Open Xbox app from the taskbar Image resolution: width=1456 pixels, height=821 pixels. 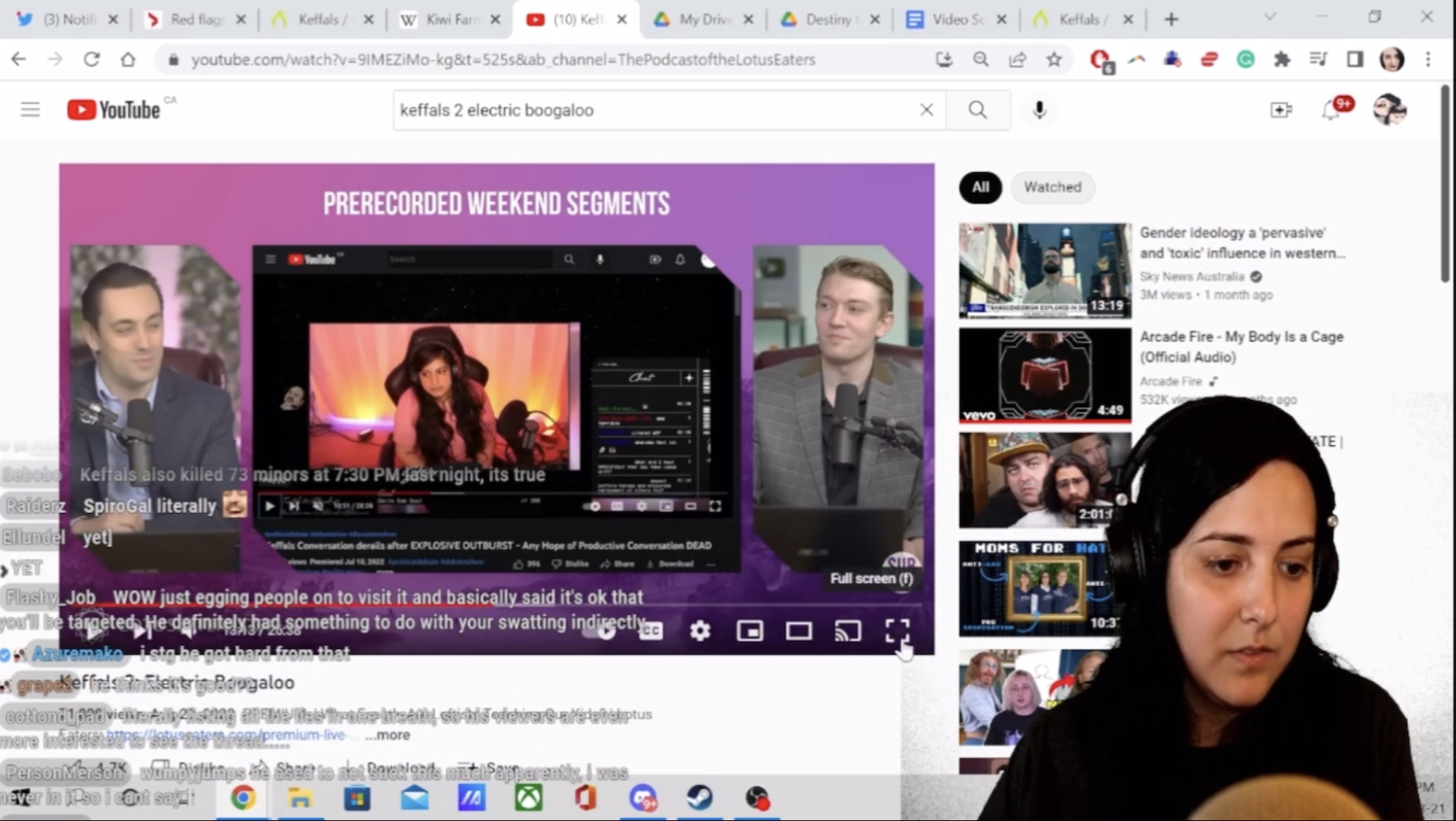coord(528,798)
